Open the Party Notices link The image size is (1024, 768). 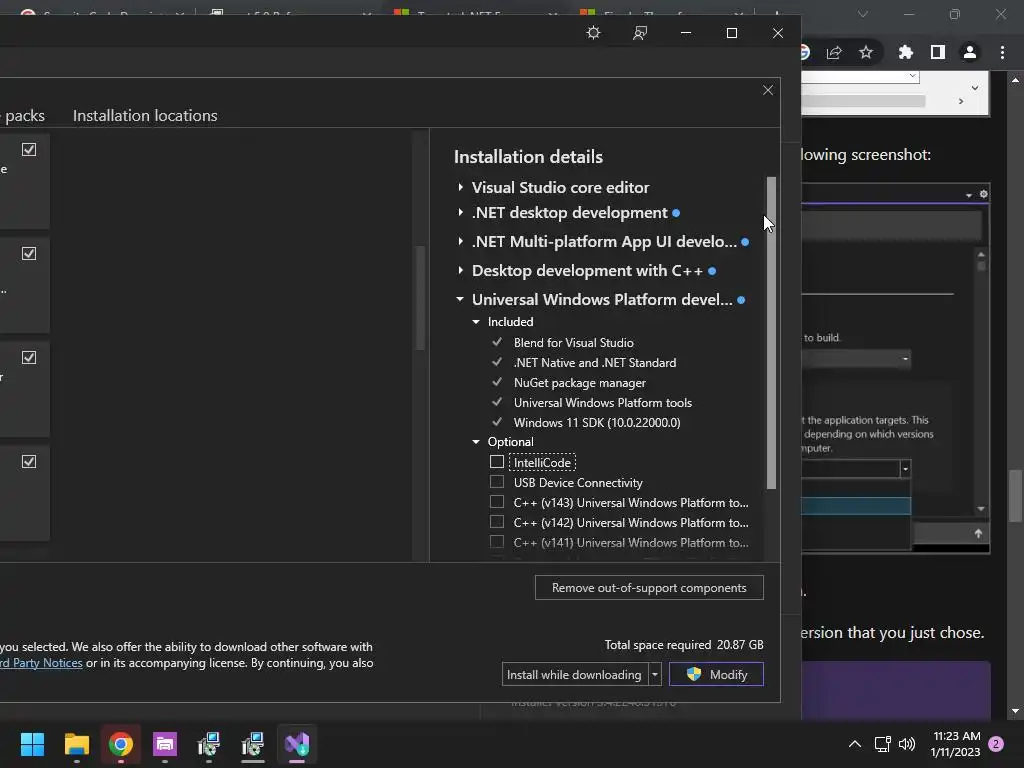pos(42,663)
